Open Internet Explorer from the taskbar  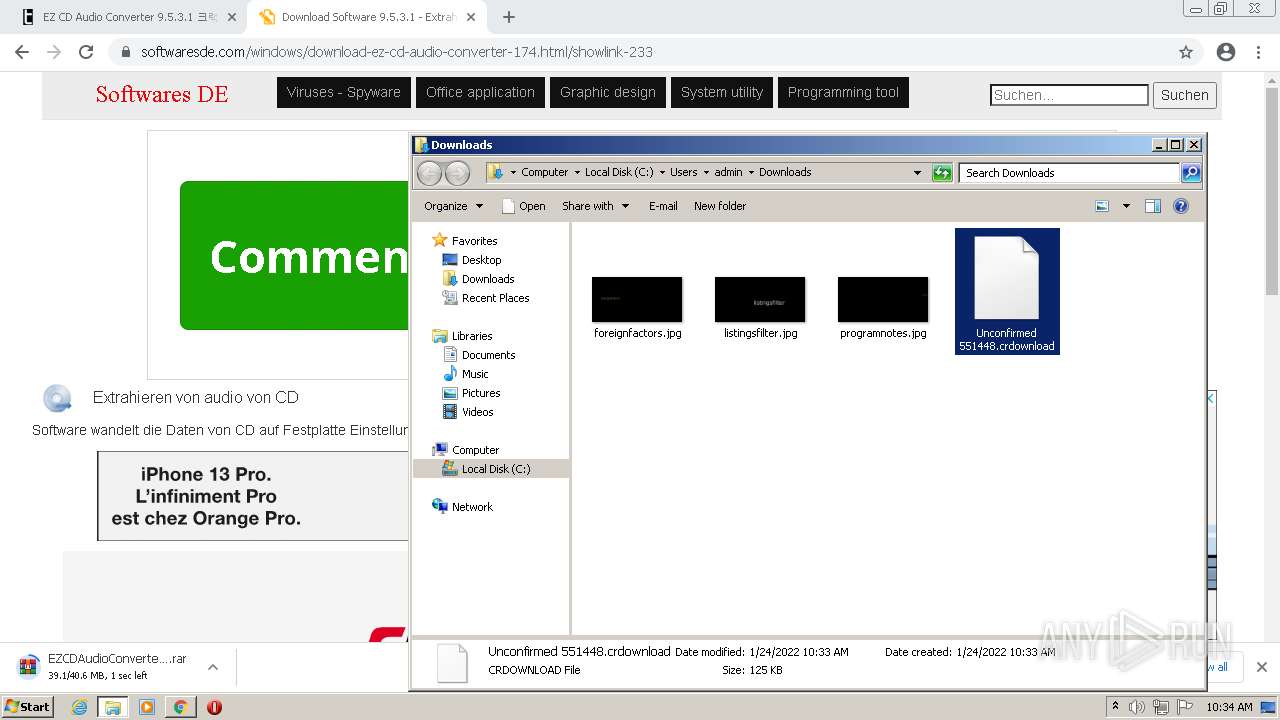coord(79,707)
